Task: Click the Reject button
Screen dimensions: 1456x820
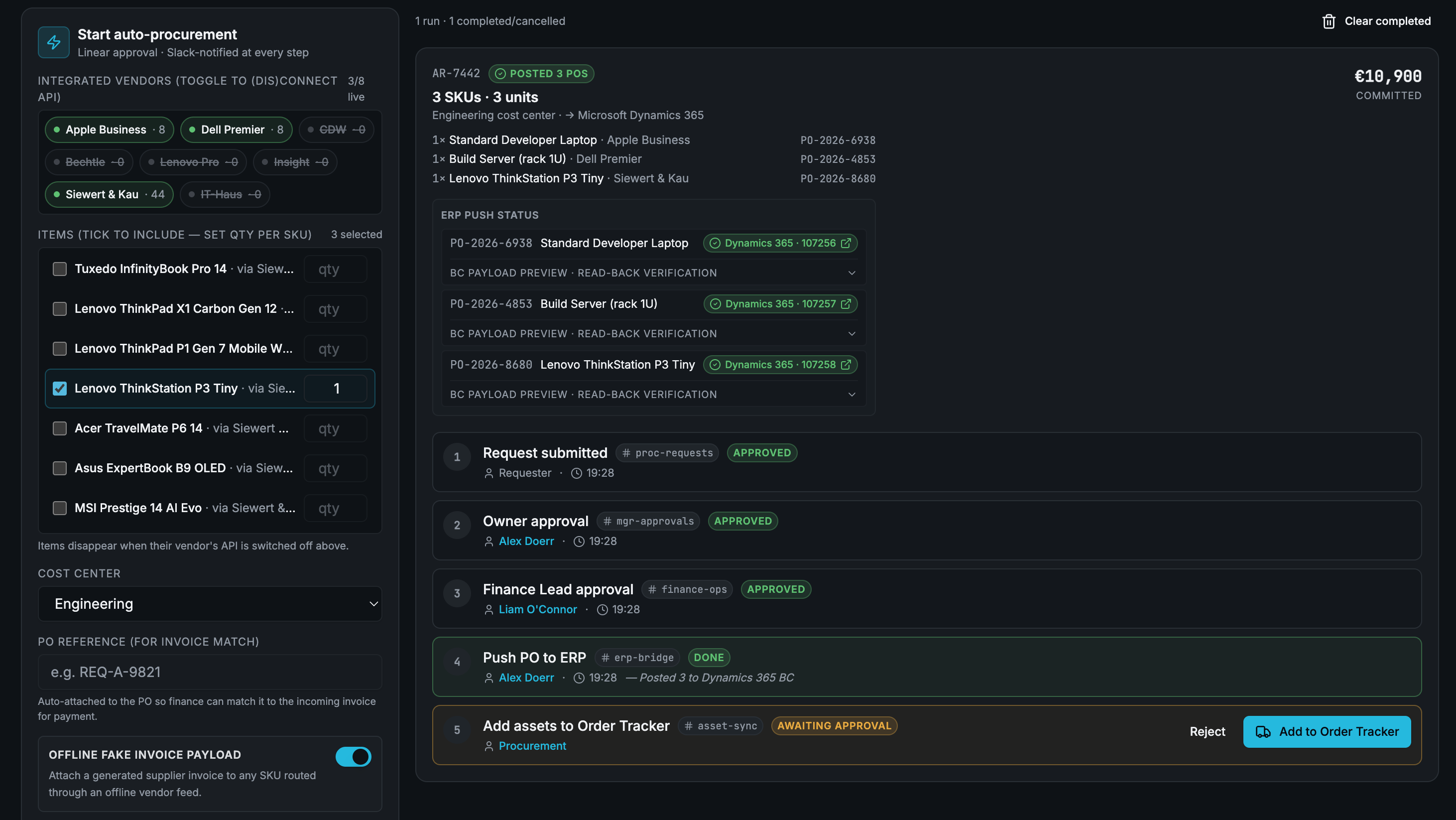Action: pos(1207,732)
